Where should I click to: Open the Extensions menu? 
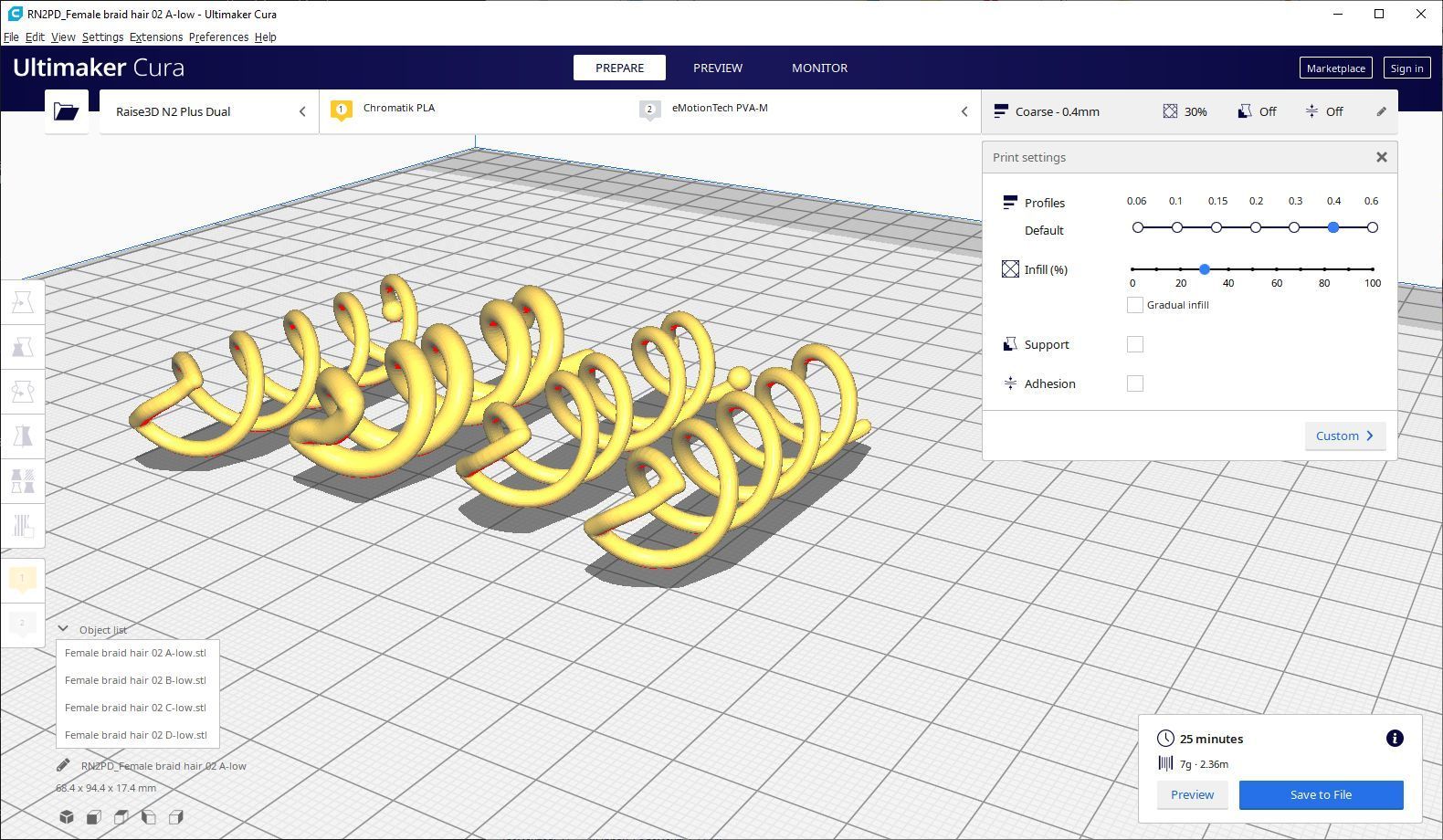[x=156, y=37]
